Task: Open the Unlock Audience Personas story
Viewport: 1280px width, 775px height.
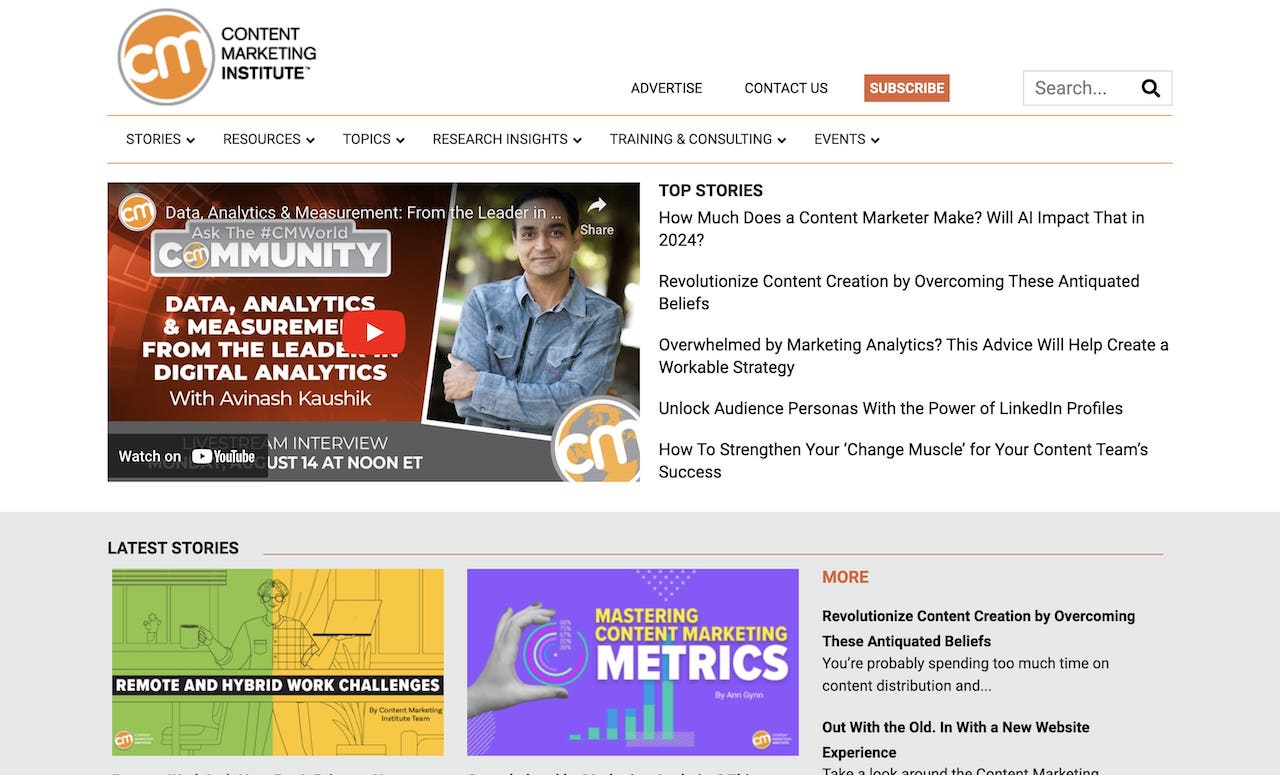Action: 890,408
